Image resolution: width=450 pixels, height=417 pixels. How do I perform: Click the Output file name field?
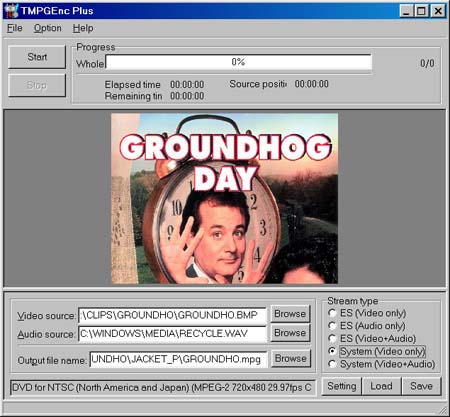coord(178,359)
